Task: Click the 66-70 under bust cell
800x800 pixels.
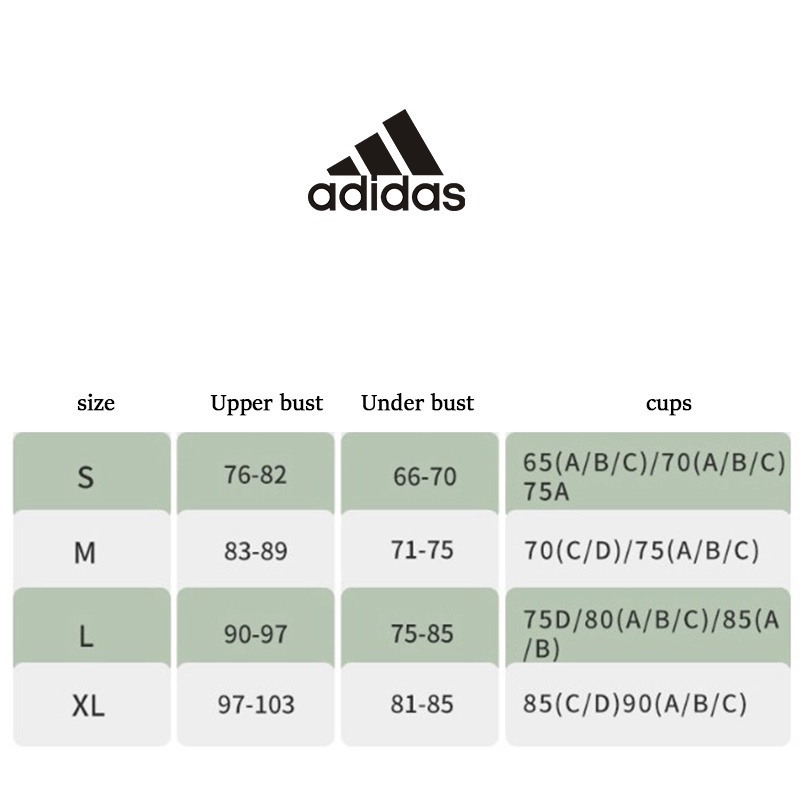Action: [420, 473]
